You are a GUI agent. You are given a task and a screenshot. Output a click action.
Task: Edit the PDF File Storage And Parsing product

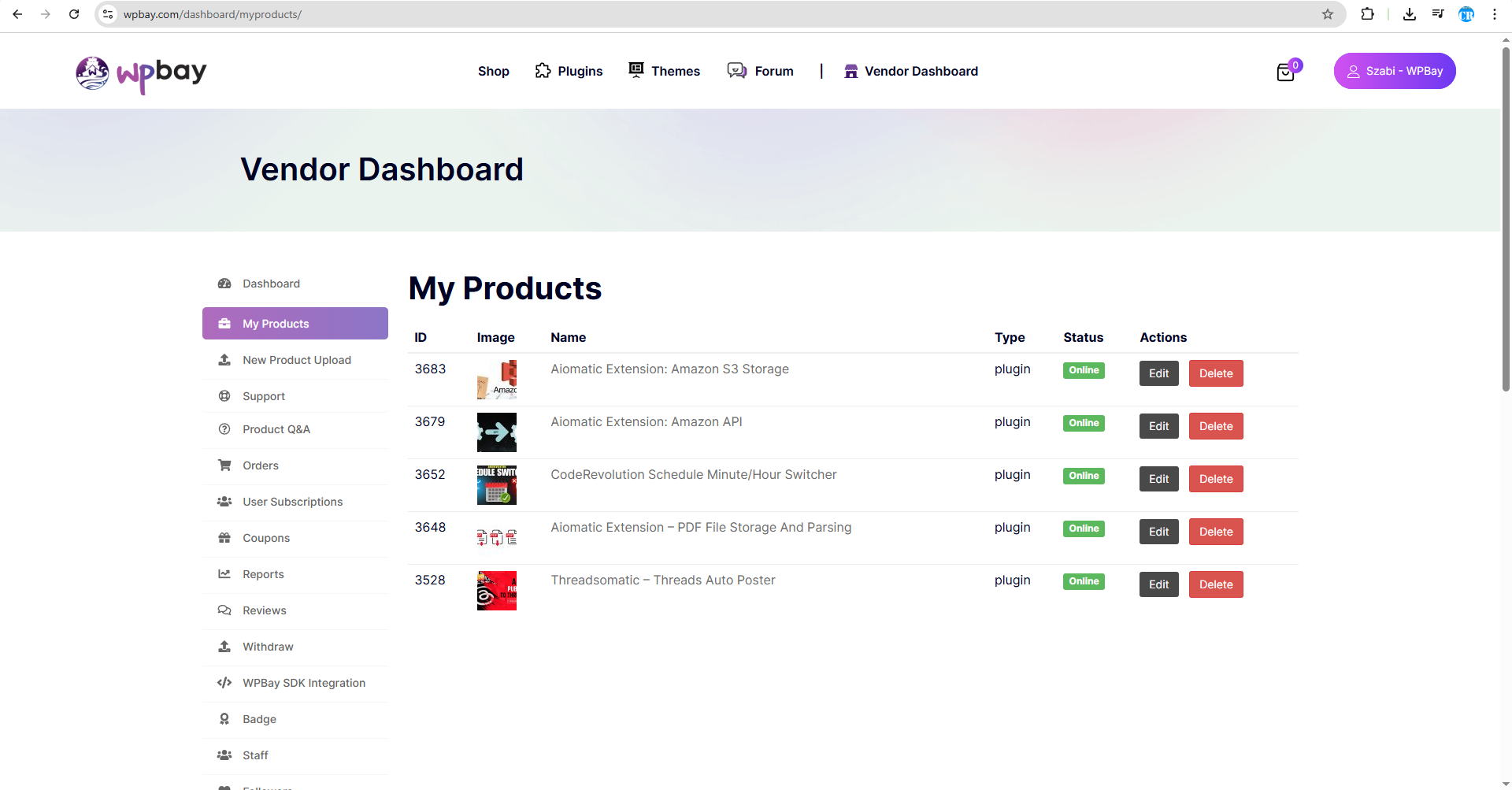[x=1159, y=532]
